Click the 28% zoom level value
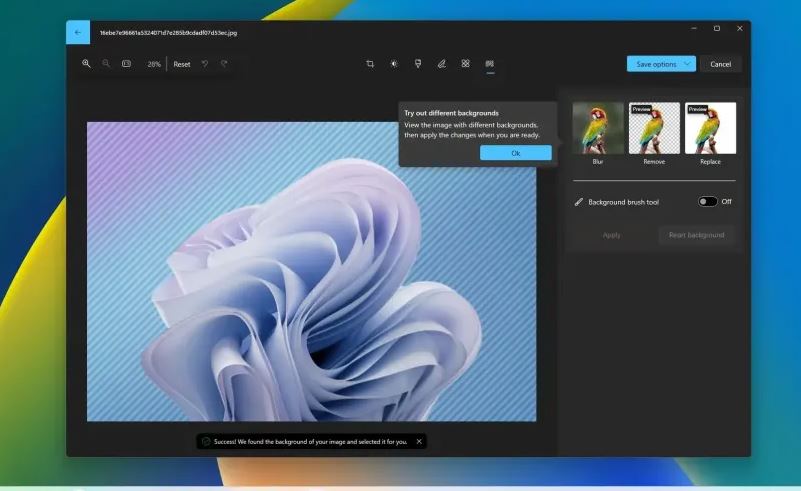The image size is (801, 491). pos(154,64)
